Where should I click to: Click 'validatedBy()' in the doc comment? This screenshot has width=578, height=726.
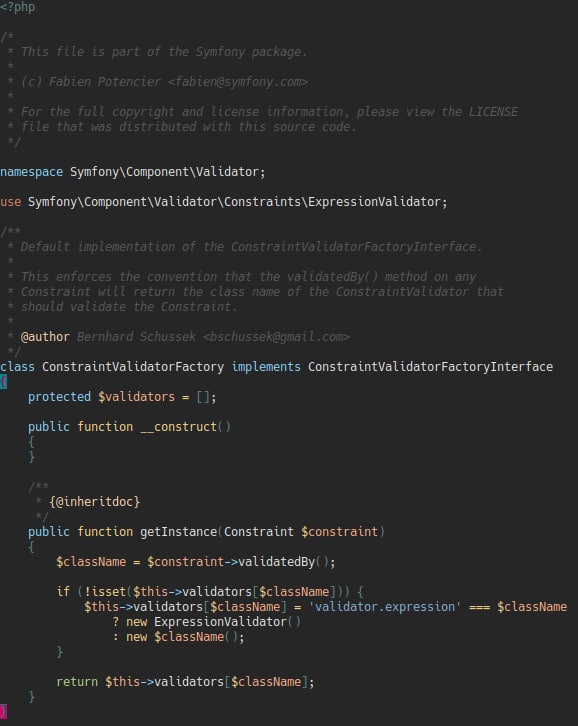[332, 277]
